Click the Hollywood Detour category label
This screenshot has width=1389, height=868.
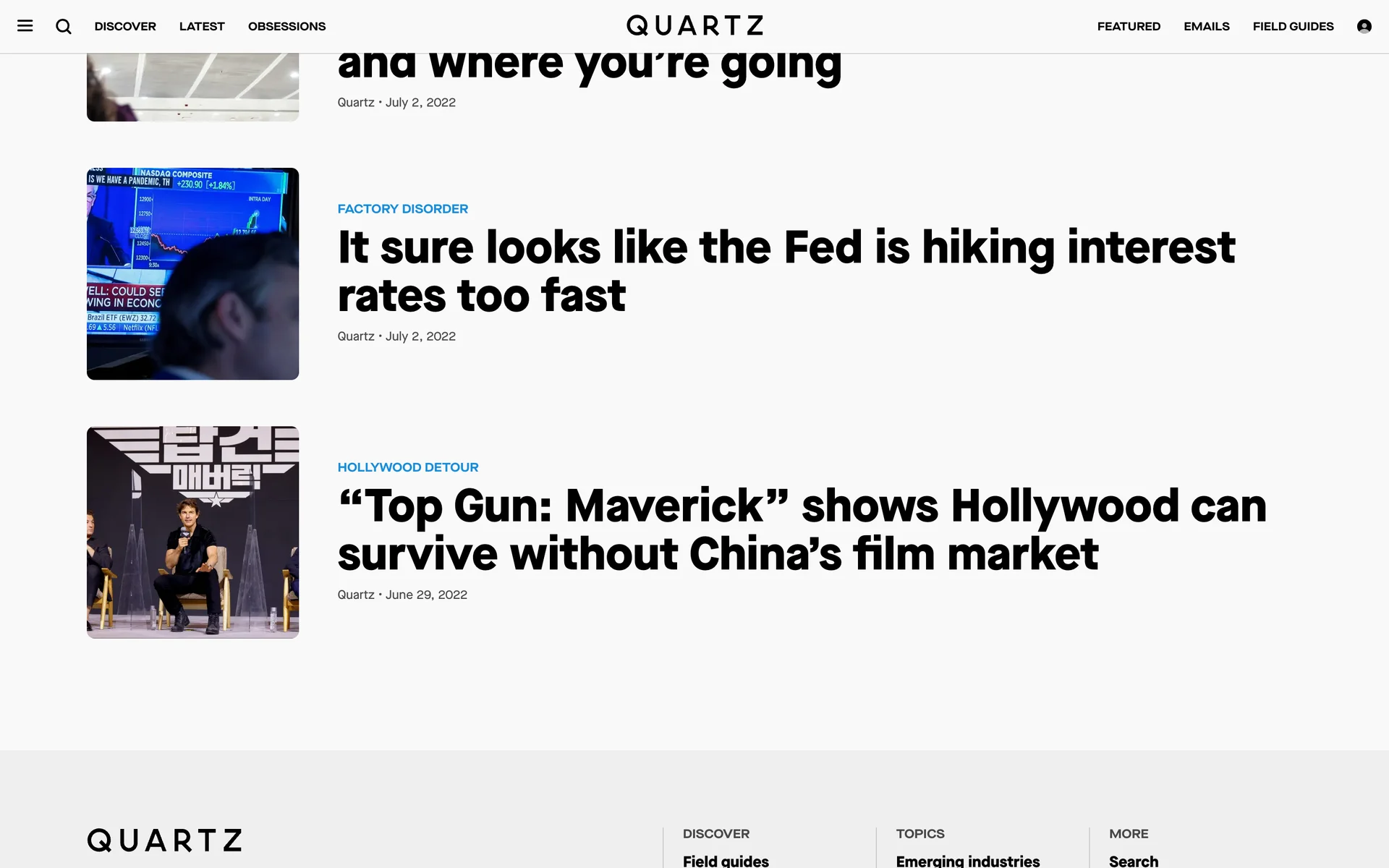click(407, 467)
